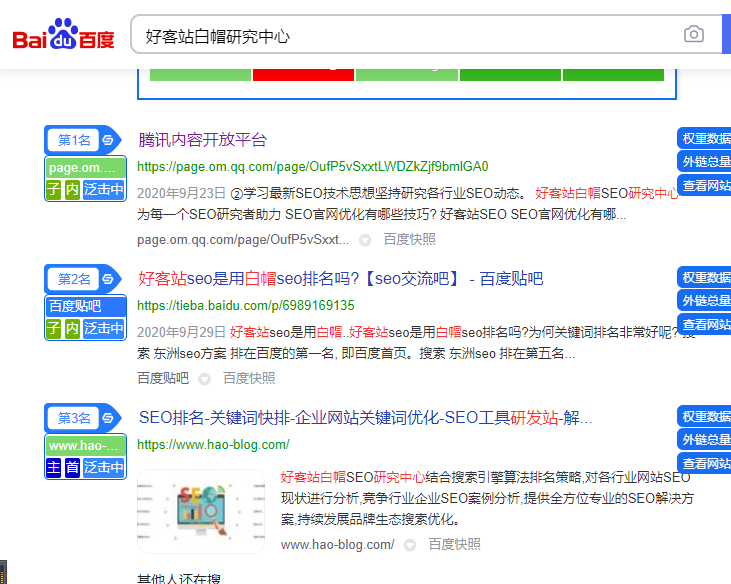Click 查看网站 button for third result
Image resolution: width=731 pixels, height=584 pixels.
pos(704,463)
